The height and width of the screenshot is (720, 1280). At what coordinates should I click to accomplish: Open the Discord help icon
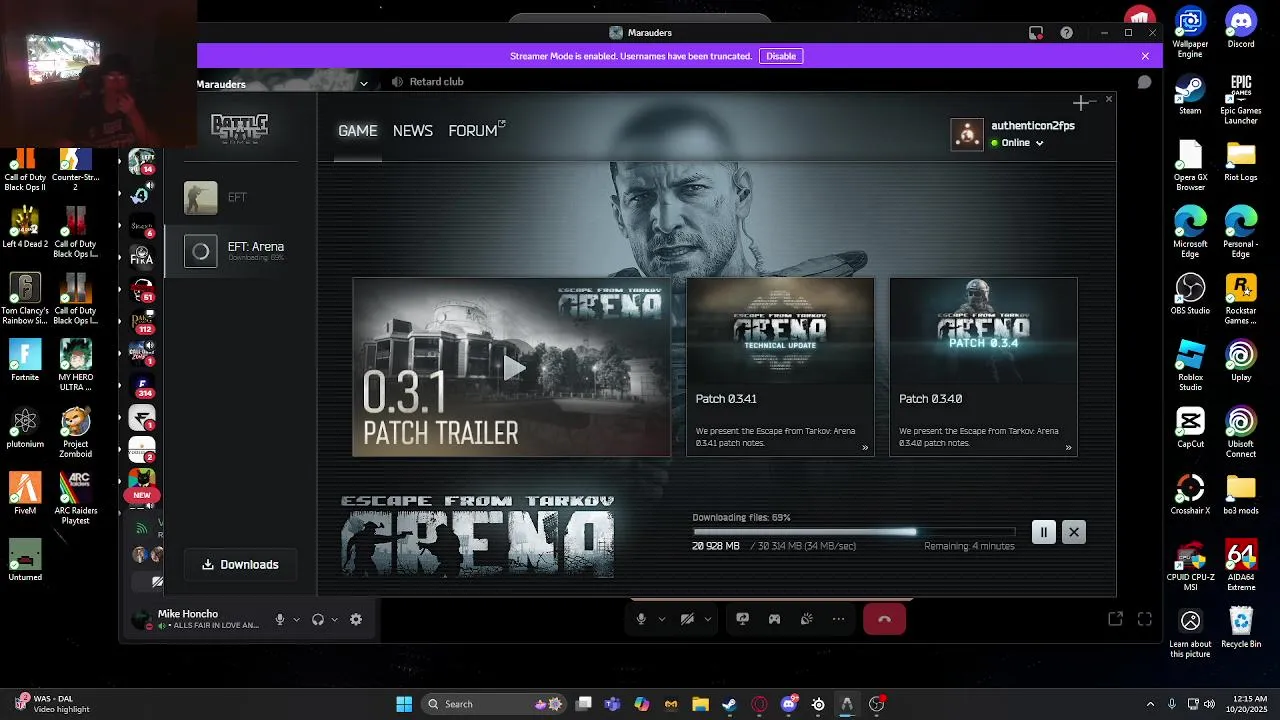coord(1066,33)
